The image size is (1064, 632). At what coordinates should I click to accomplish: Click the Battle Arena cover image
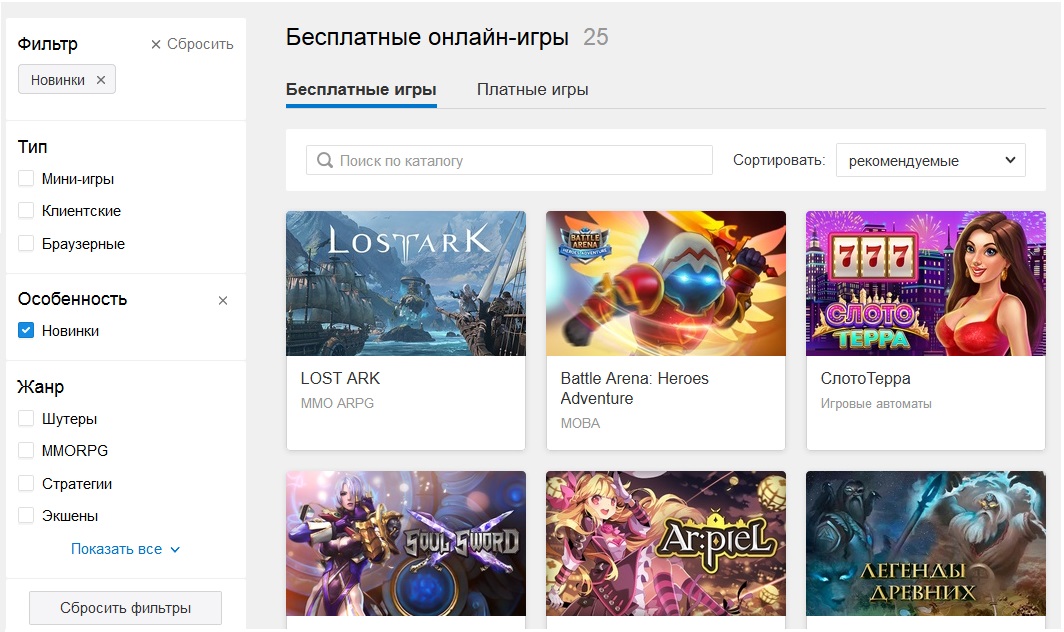(666, 283)
